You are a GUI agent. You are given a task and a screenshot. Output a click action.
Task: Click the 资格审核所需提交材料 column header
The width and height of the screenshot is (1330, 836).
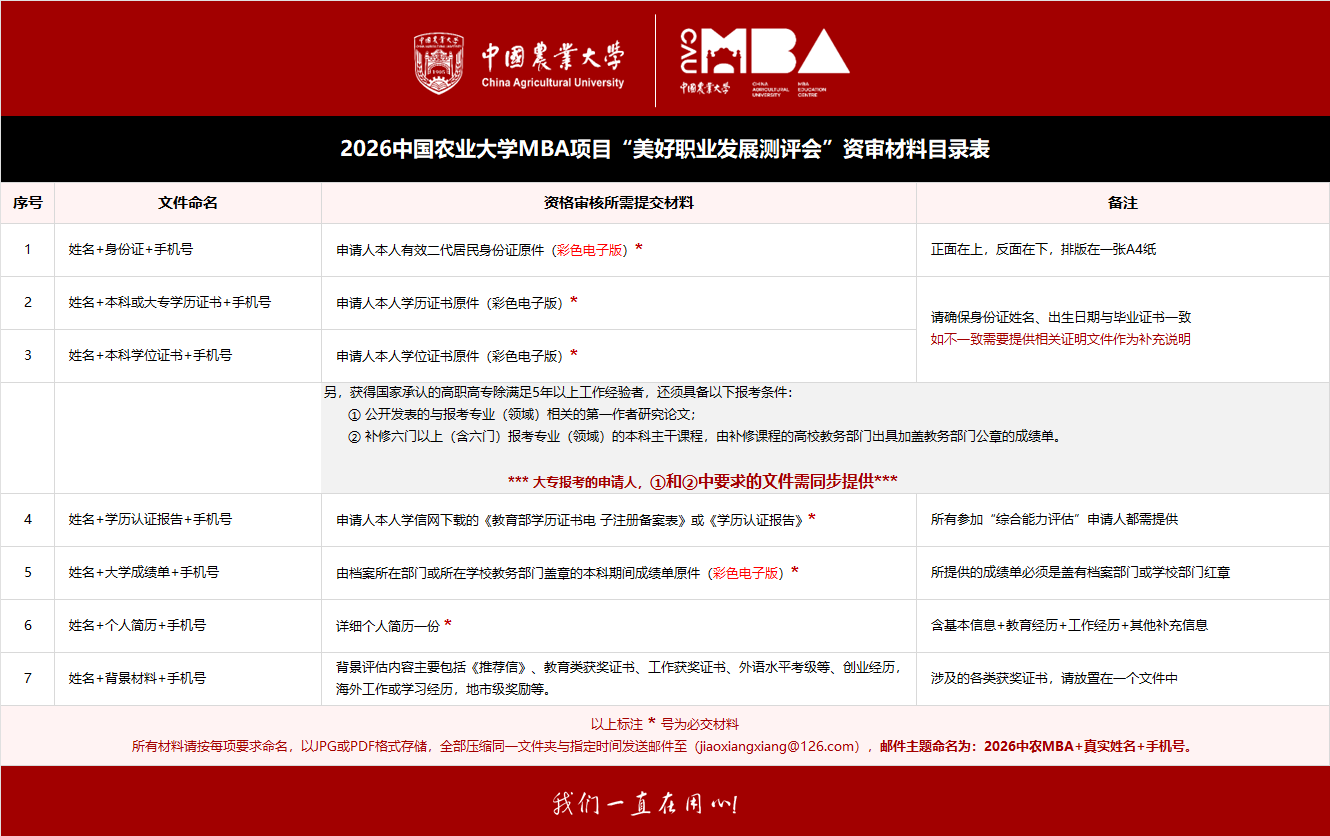point(618,202)
